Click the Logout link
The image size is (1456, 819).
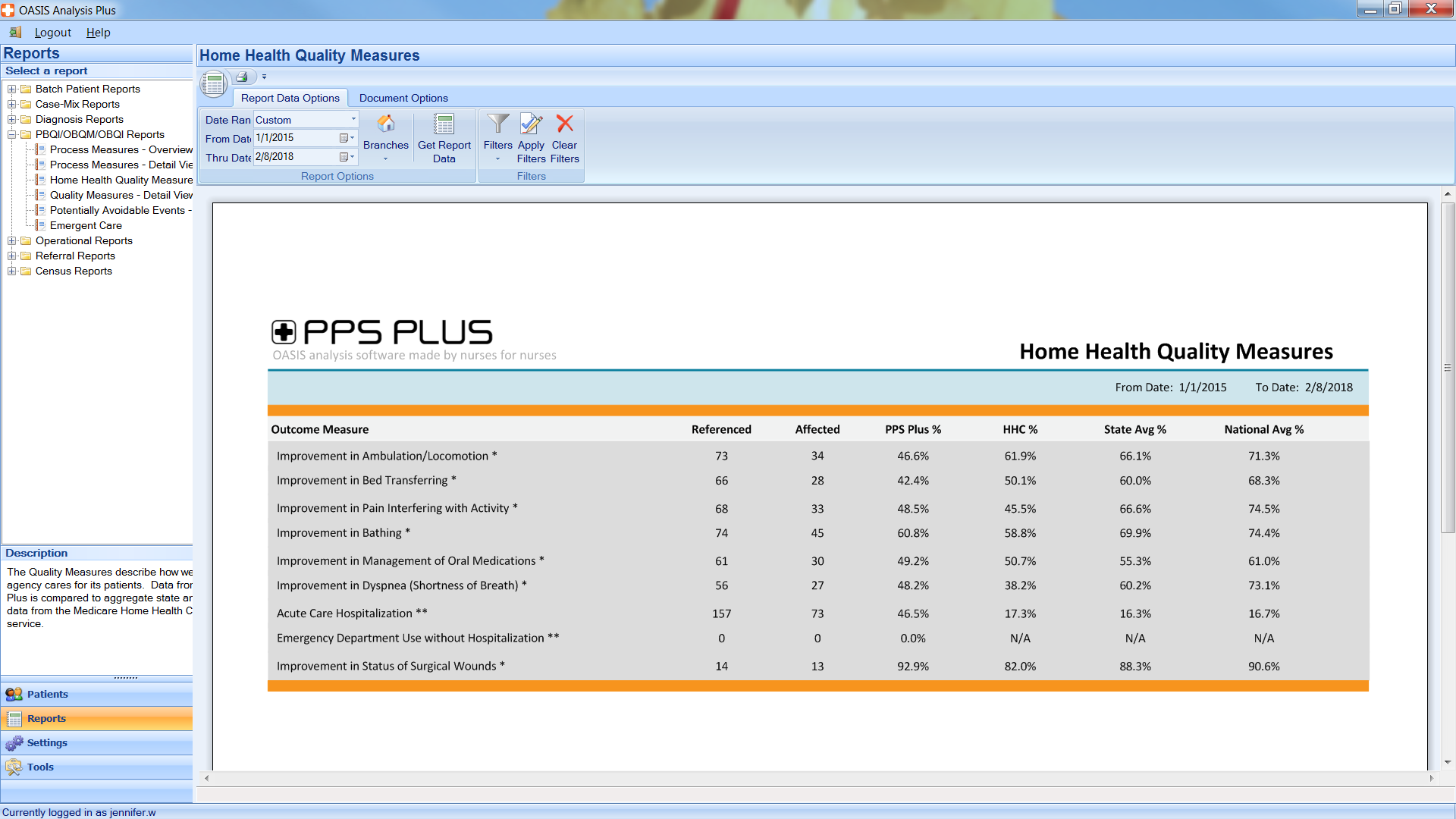[52, 33]
